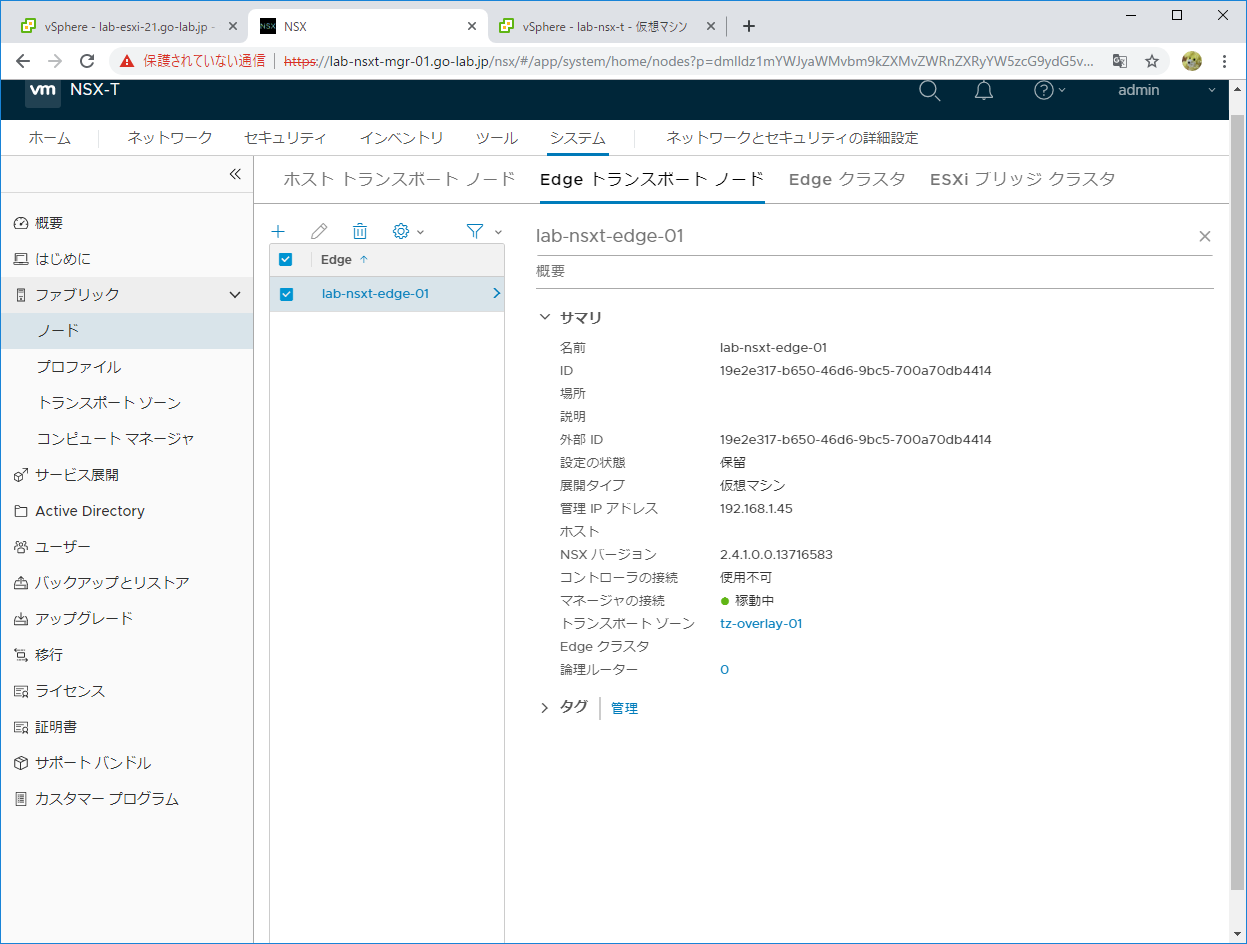Click the add Edge plus icon
This screenshot has height=944, width=1247.
point(278,231)
